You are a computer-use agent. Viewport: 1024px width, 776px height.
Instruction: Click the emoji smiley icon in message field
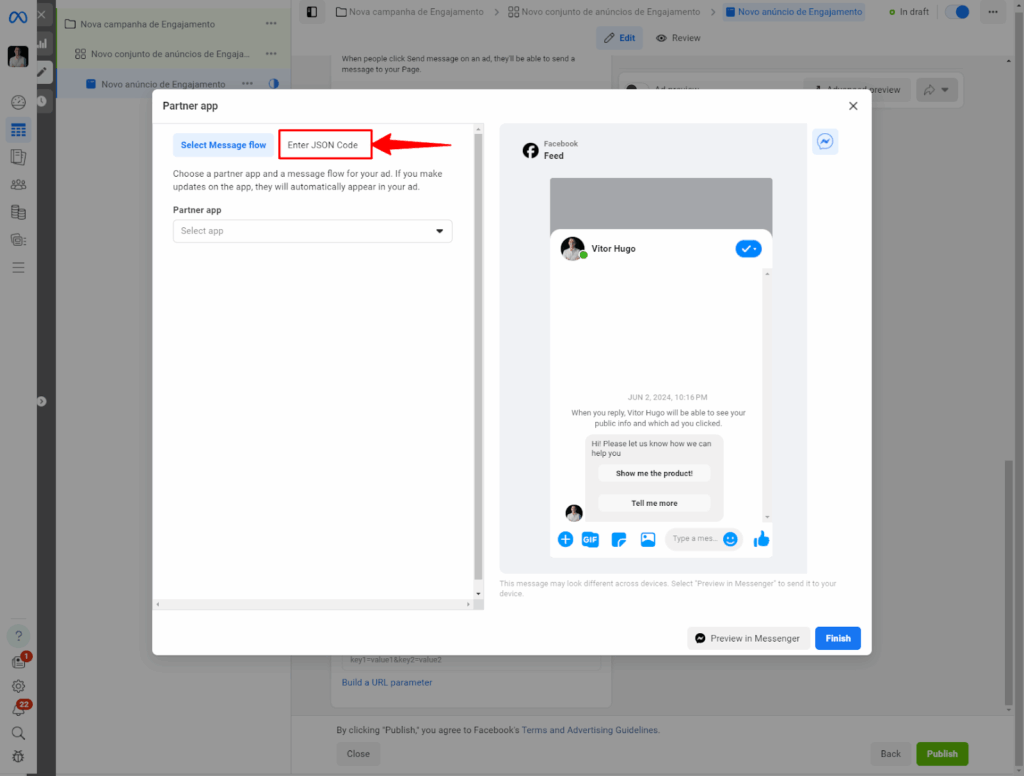(x=730, y=539)
